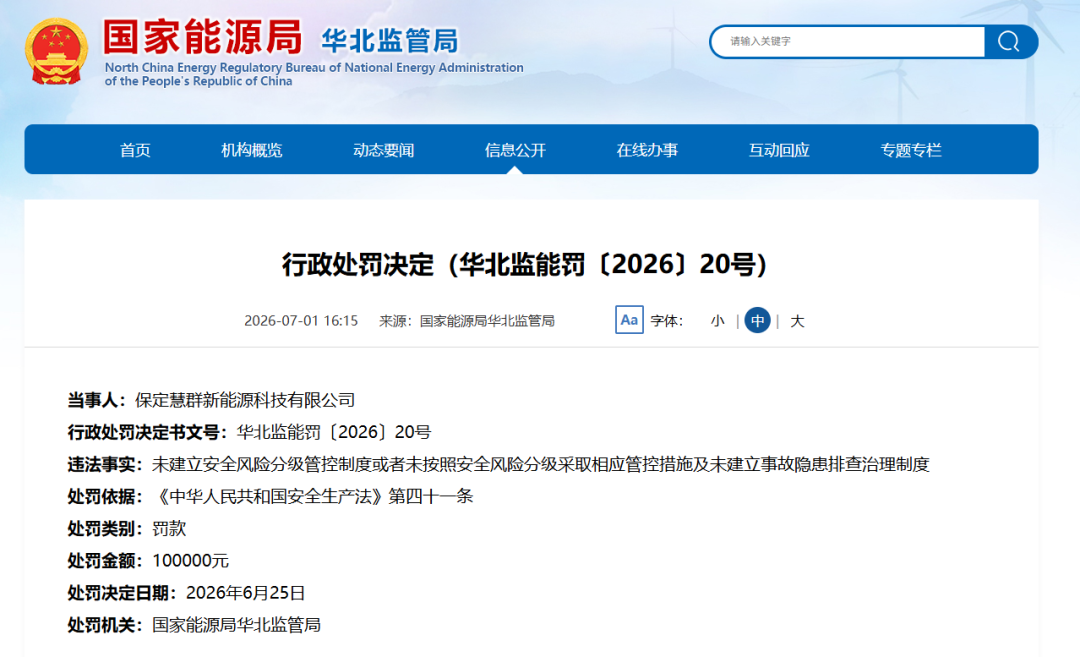Image resolution: width=1080 pixels, height=657 pixels.
Task: Click the penalty type 罚款
Action: coord(169,529)
